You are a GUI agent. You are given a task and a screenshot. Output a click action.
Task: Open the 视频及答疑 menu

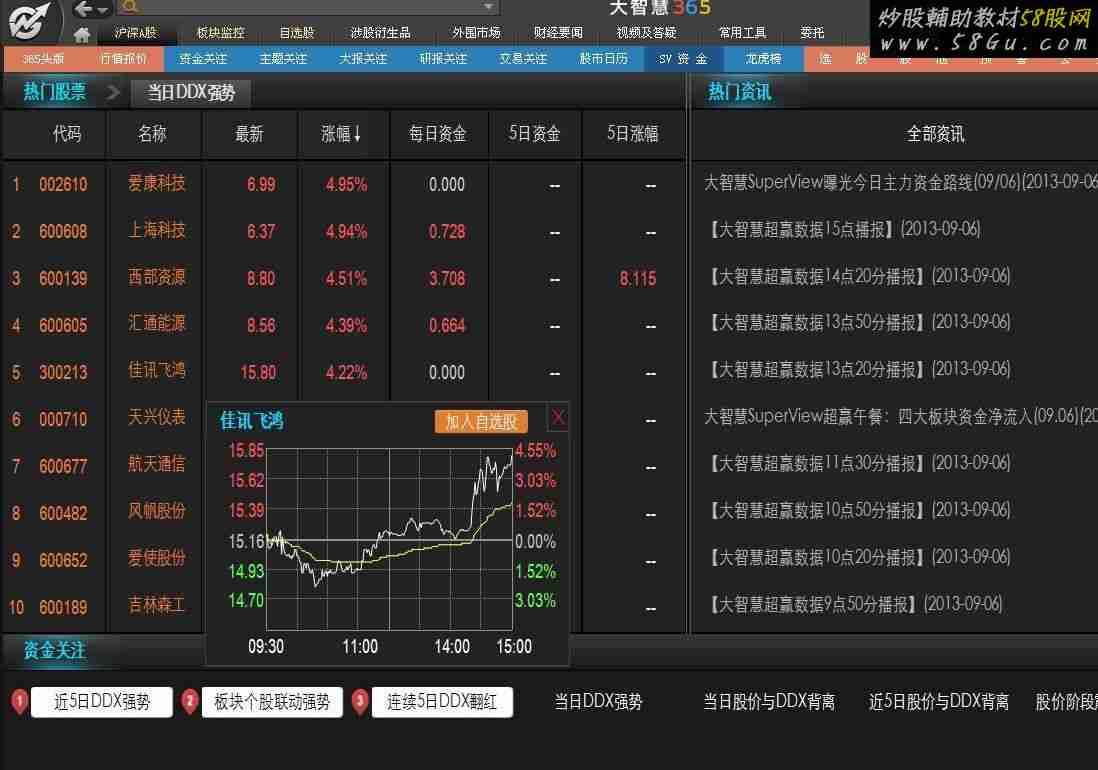point(646,33)
